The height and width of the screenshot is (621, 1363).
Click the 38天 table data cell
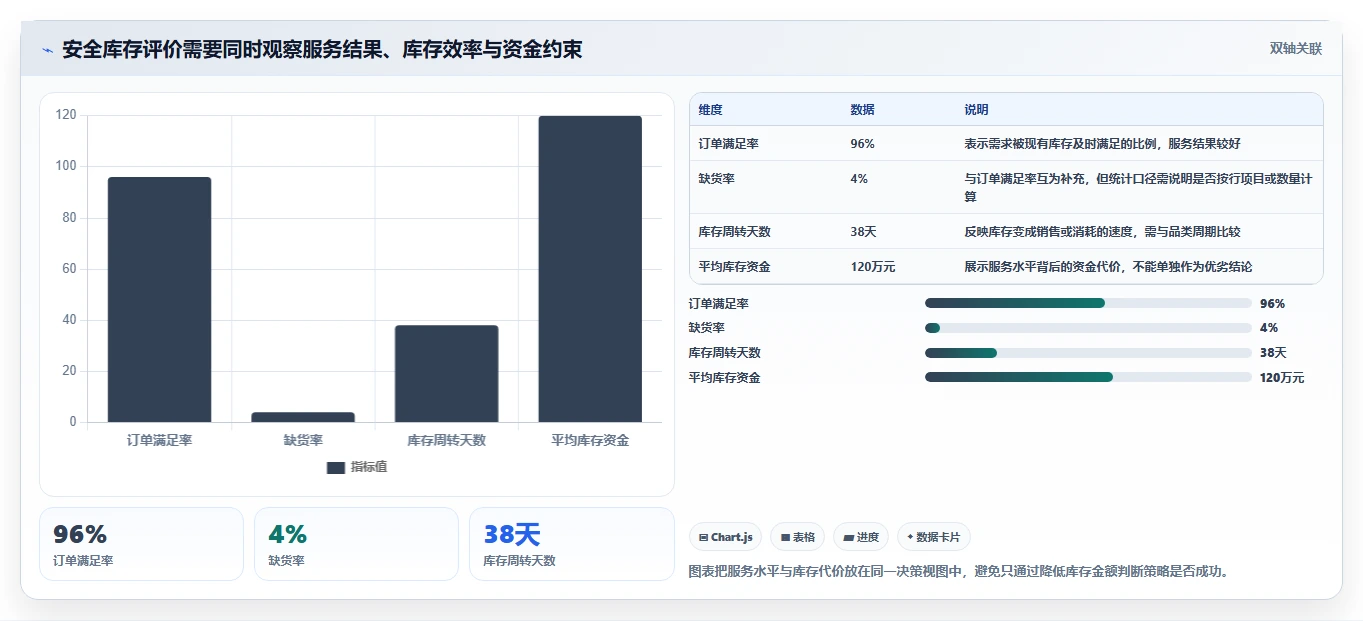(863, 232)
